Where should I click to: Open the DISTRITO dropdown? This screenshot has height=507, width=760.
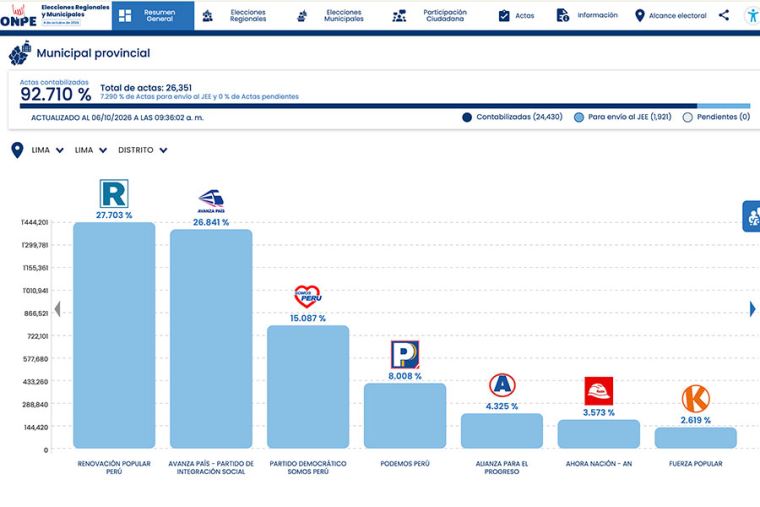[x=142, y=150]
